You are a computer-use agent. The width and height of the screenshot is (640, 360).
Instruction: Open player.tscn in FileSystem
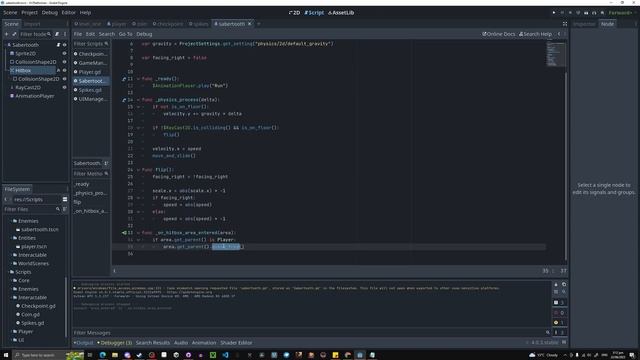click(x=34, y=247)
